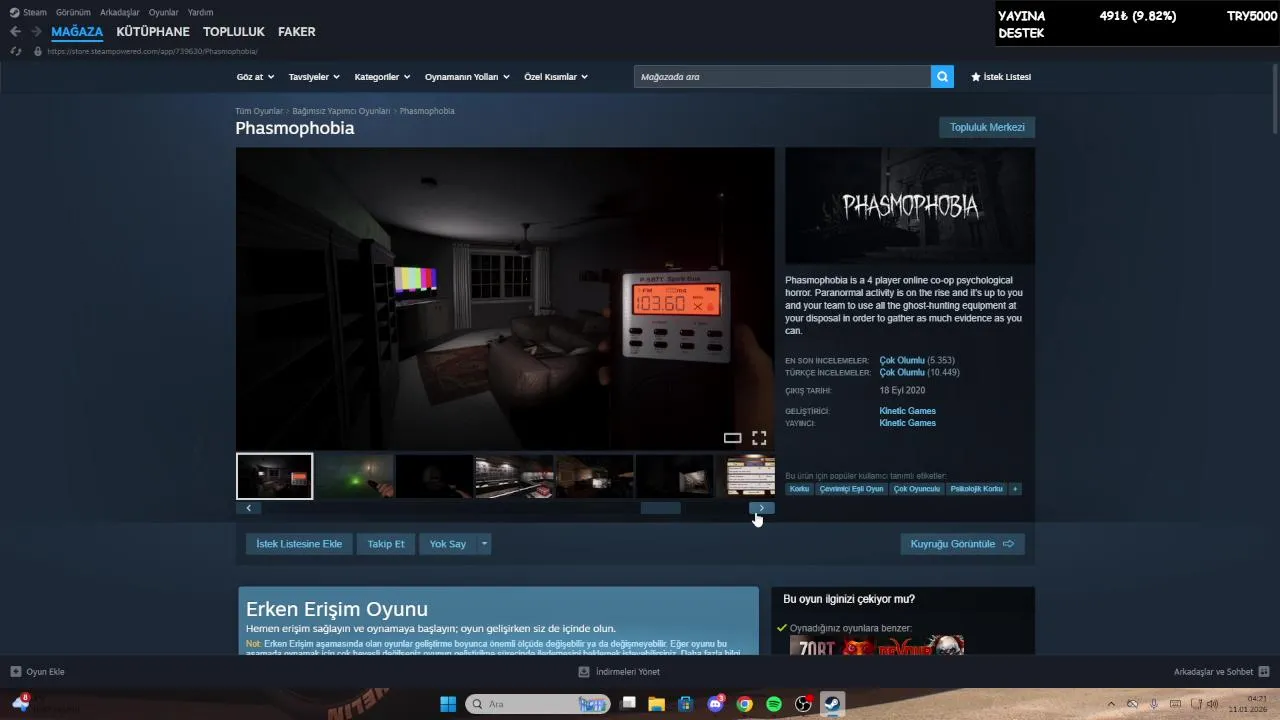Open File Explorer from the taskbar
The width and height of the screenshot is (1280, 720).
pyautogui.click(x=656, y=704)
